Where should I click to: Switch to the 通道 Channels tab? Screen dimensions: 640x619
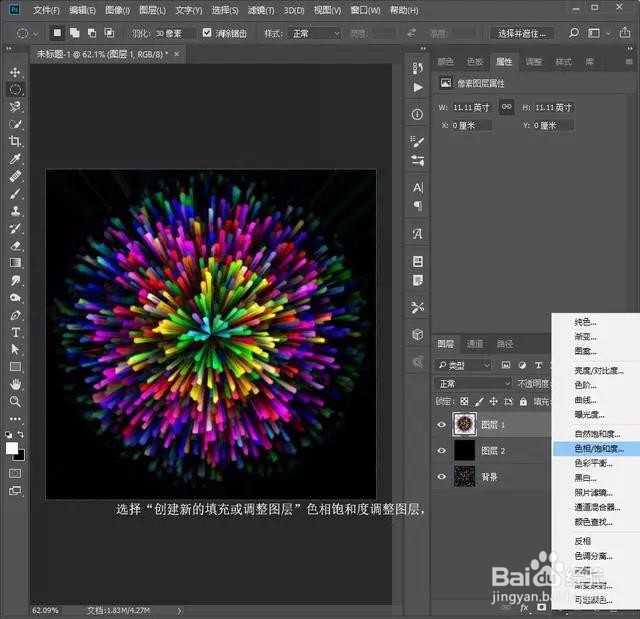tap(475, 344)
